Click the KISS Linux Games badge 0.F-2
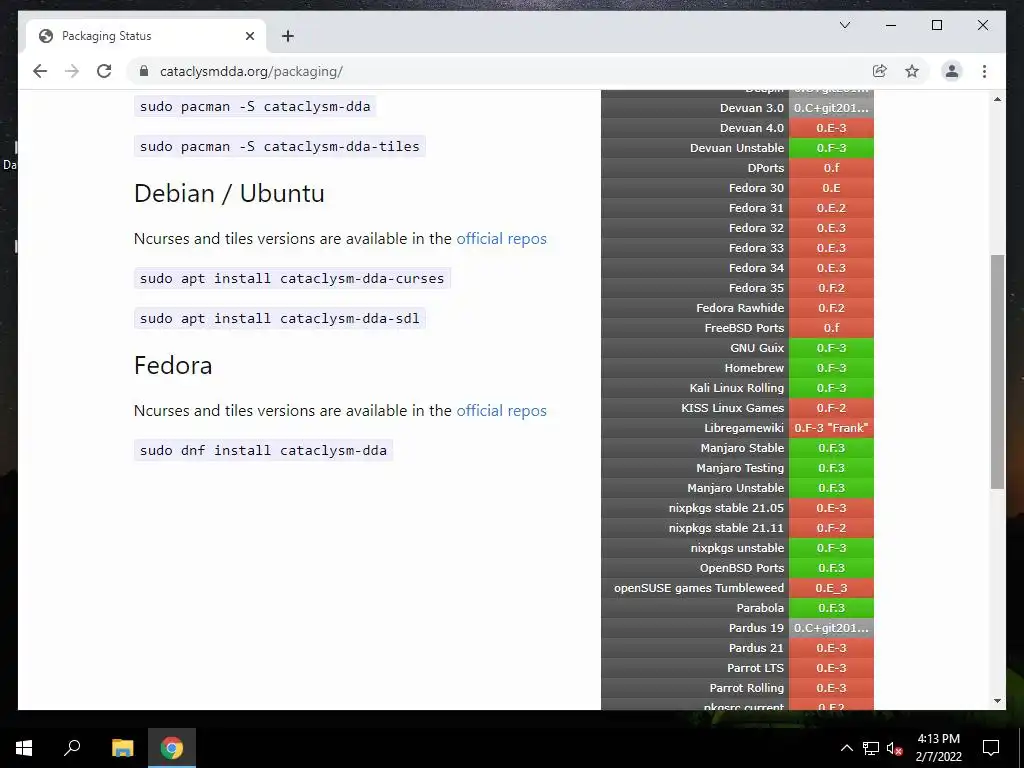This screenshot has height=768, width=1024. tap(831, 408)
